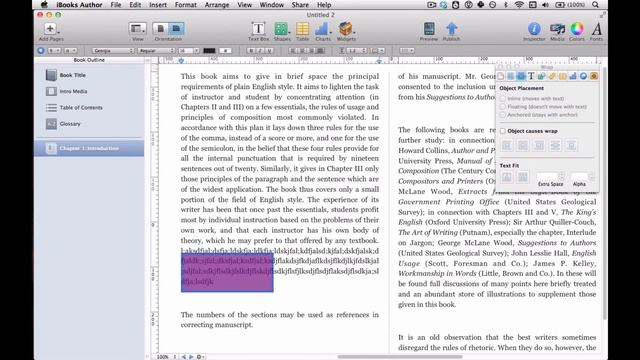The image size is (640, 360).
Task: Select the purple rectangle shape
Action: (x=227, y=272)
